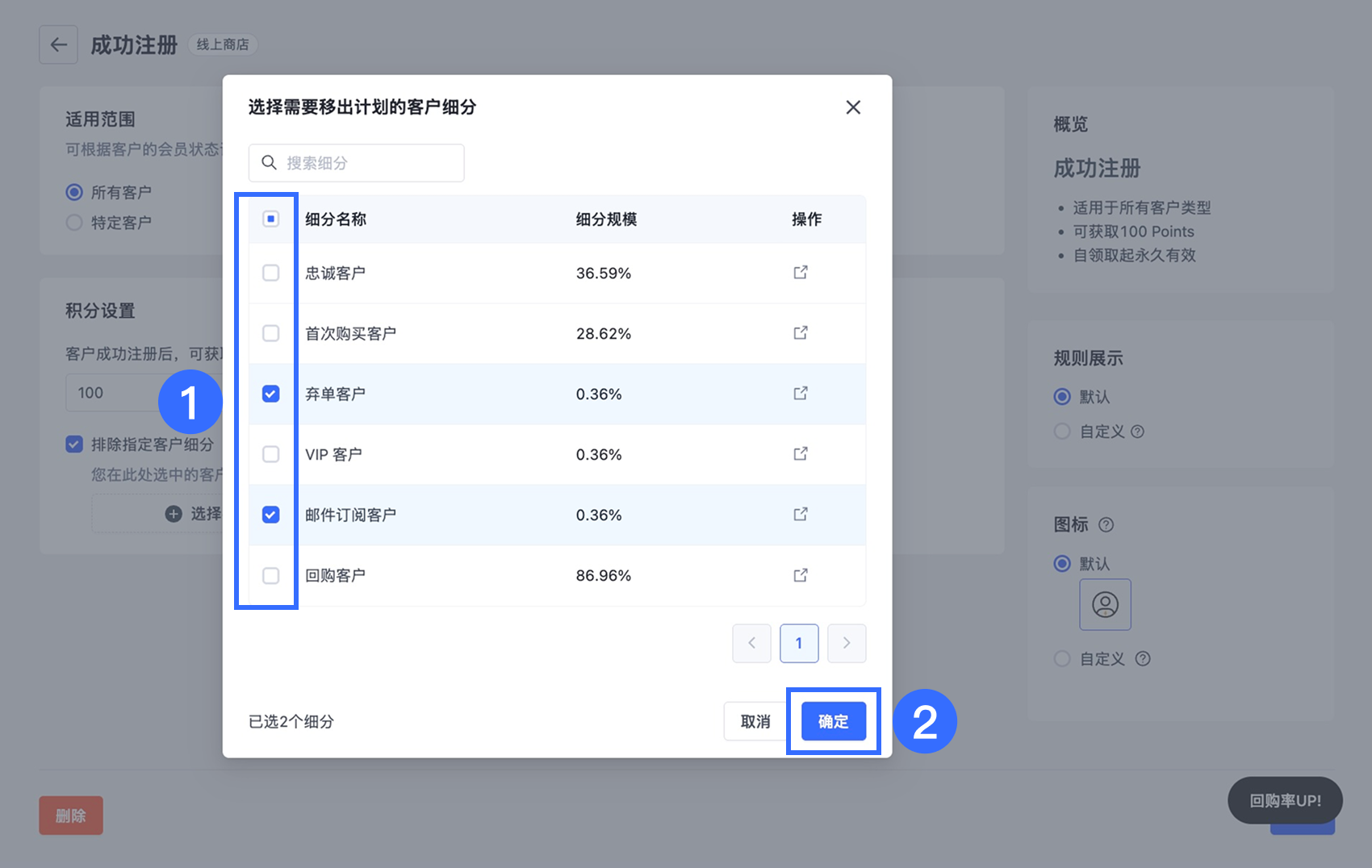Cancel with the 取消 button
This screenshot has width=1372, height=868.
pos(755,721)
